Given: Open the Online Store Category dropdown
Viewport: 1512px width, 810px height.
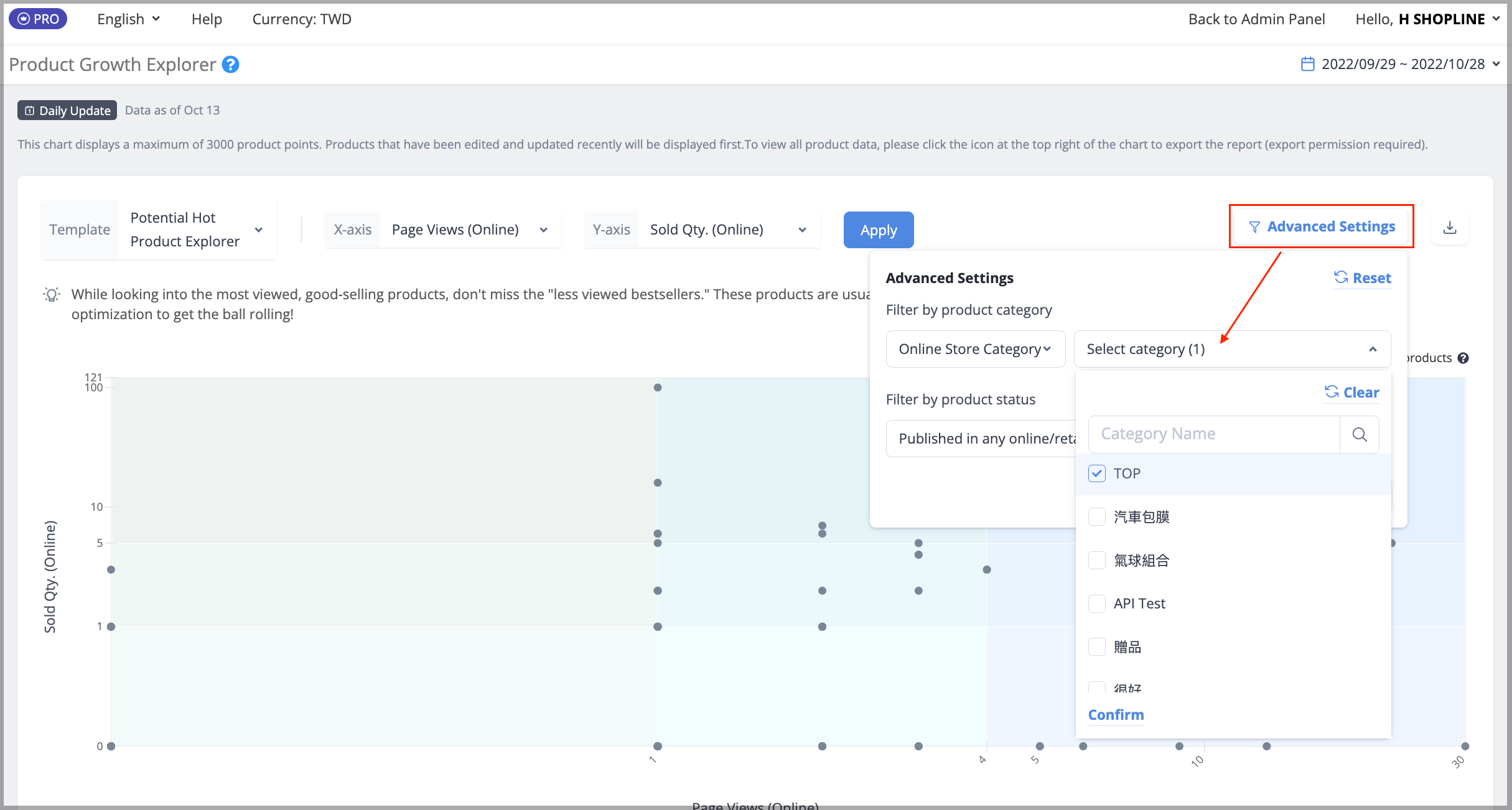Looking at the screenshot, I should click(976, 349).
